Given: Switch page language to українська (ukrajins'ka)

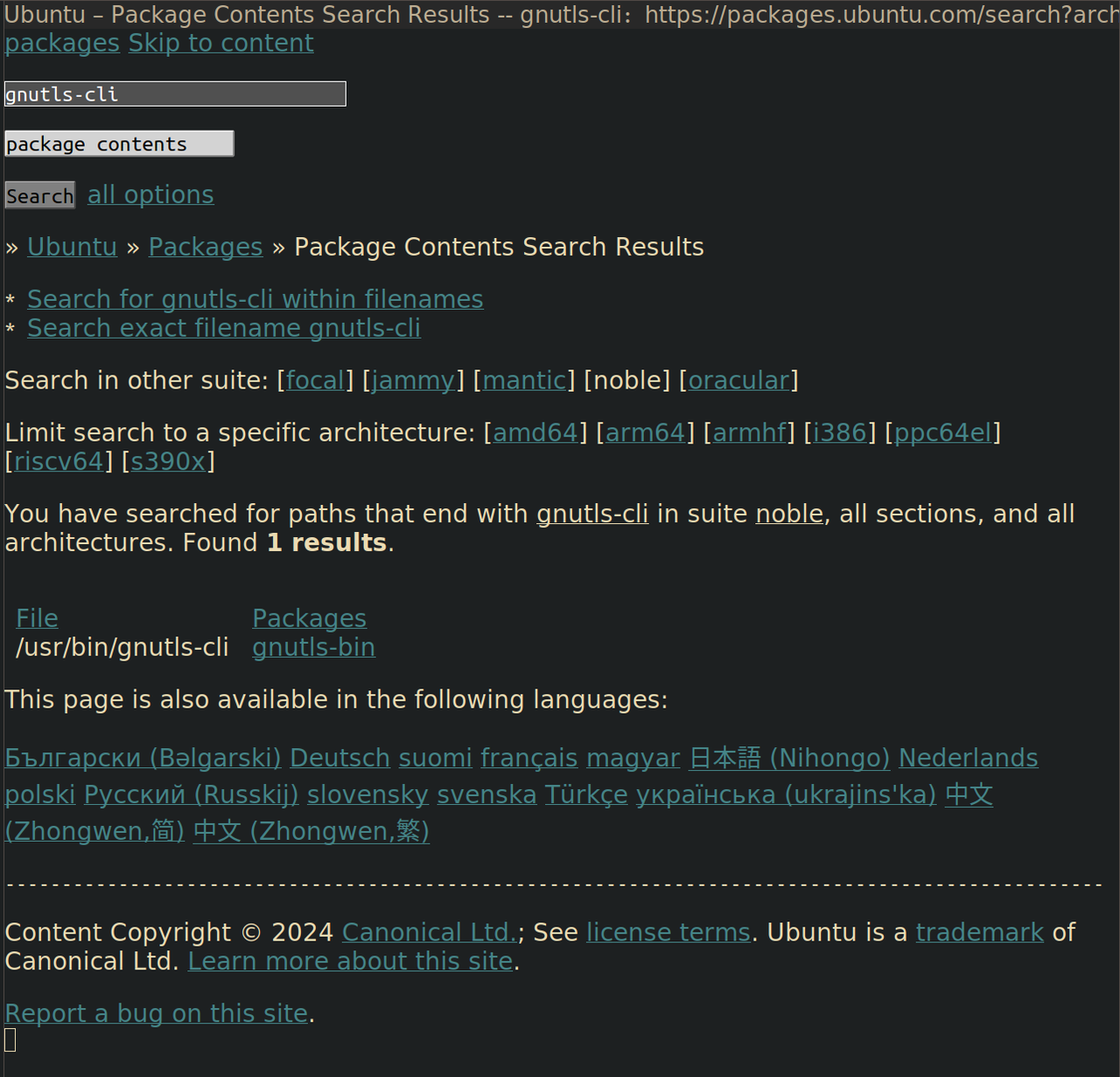Looking at the screenshot, I should [786, 794].
